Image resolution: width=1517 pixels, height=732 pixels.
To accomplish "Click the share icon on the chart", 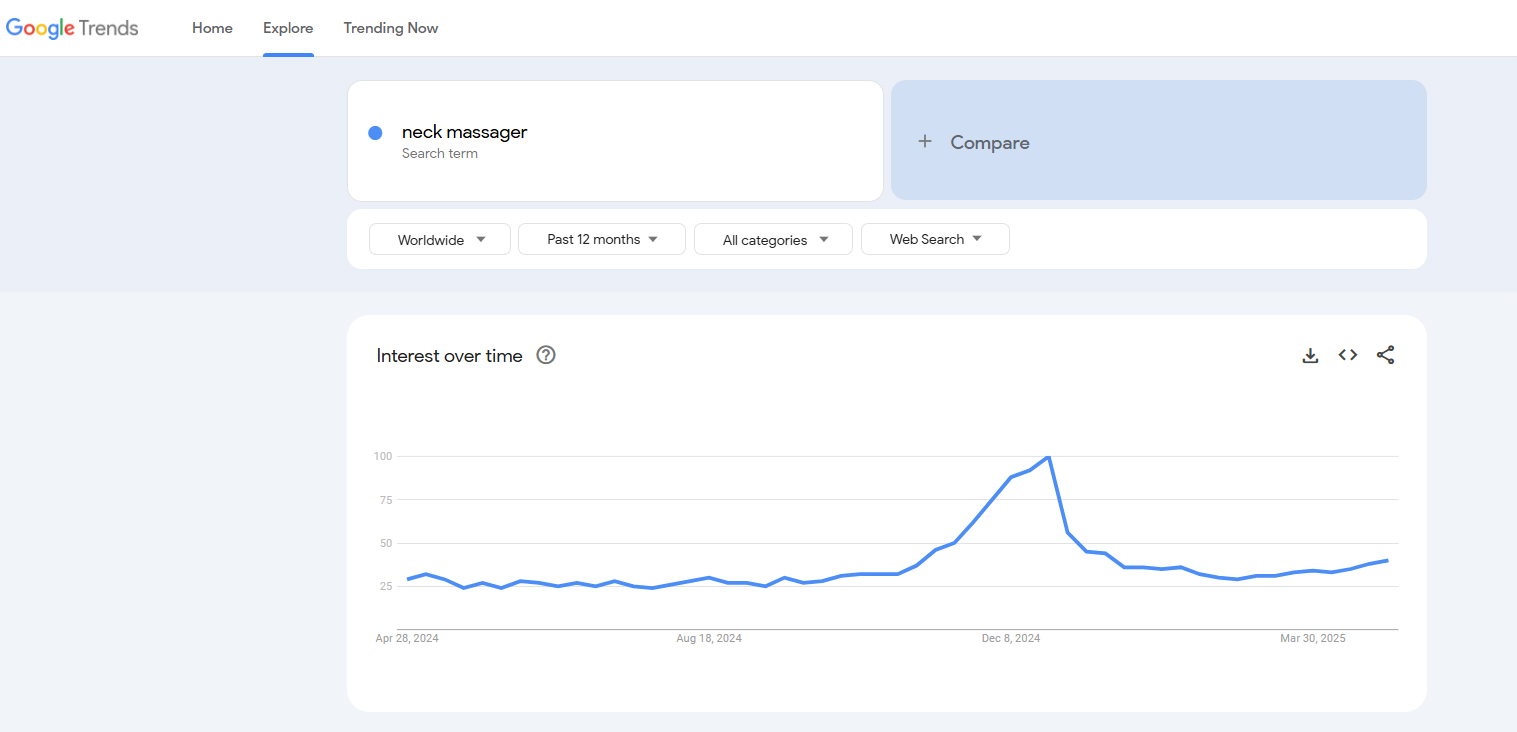I will pyautogui.click(x=1385, y=355).
